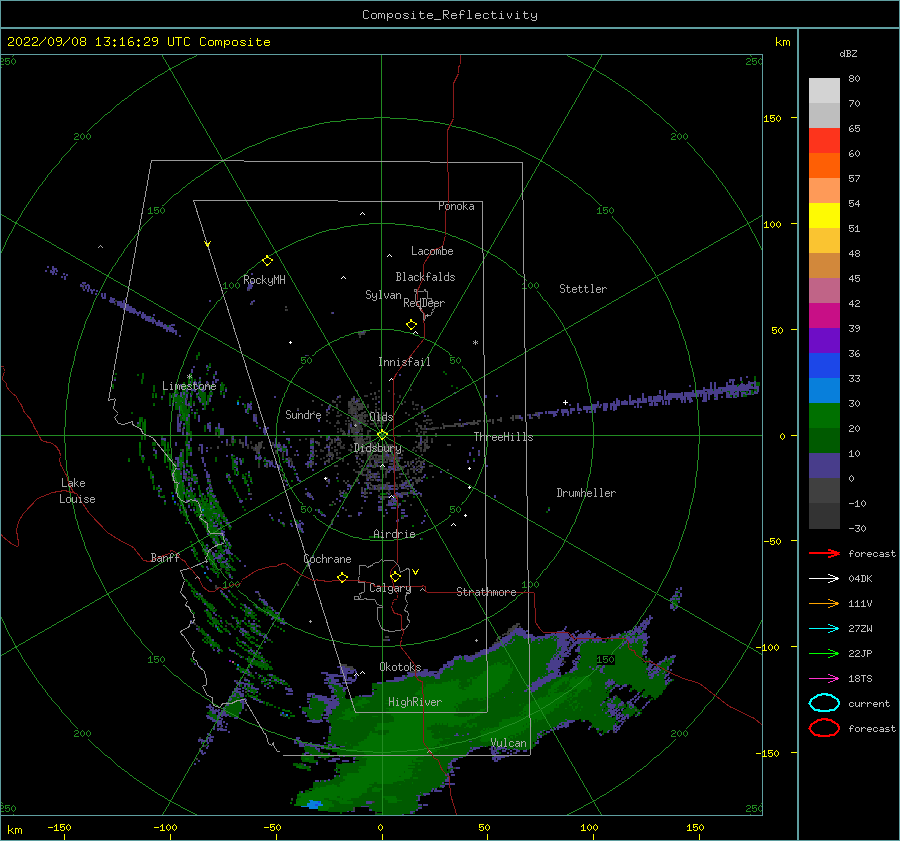Click the Ponoka town label
Screen dimensions: 900x841
(456, 206)
